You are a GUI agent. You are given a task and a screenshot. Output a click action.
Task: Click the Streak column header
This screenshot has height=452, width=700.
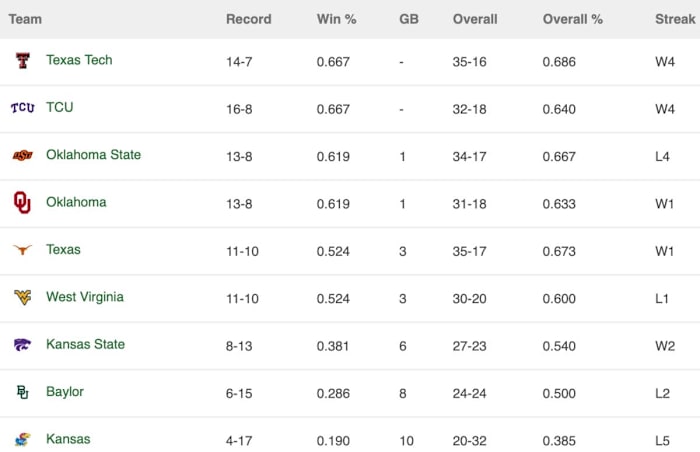(674, 19)
